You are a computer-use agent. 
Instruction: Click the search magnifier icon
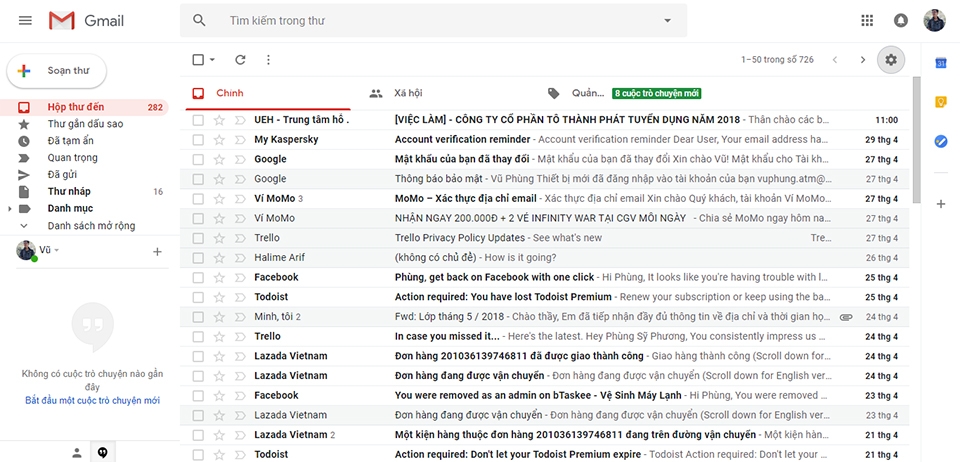coord(199,20)
